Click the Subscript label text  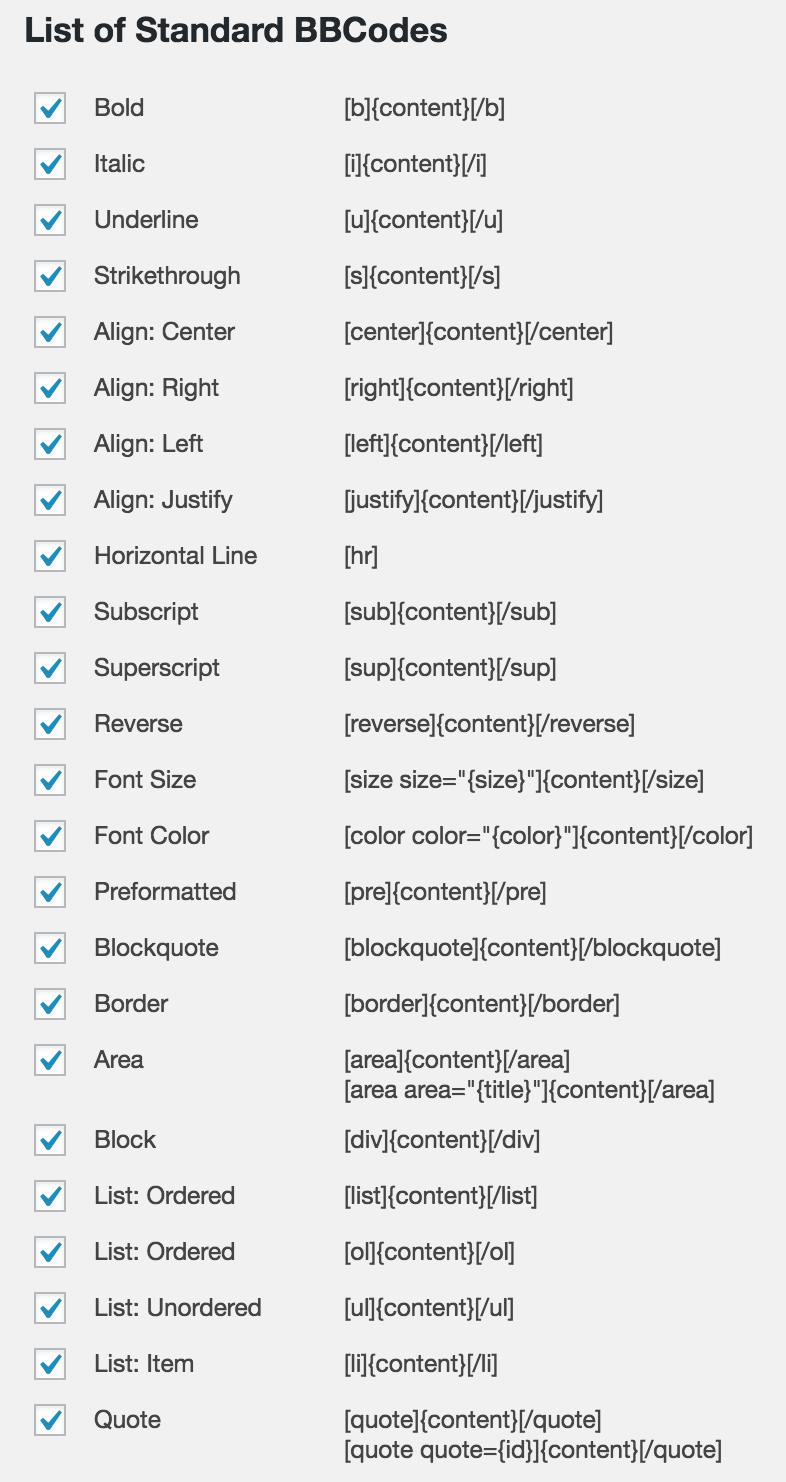146,612
